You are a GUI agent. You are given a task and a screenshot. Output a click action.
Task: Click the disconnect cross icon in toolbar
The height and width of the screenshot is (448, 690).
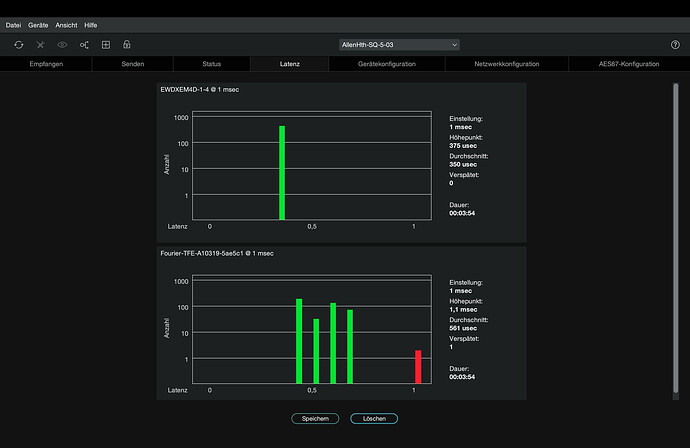coord(40,45)
